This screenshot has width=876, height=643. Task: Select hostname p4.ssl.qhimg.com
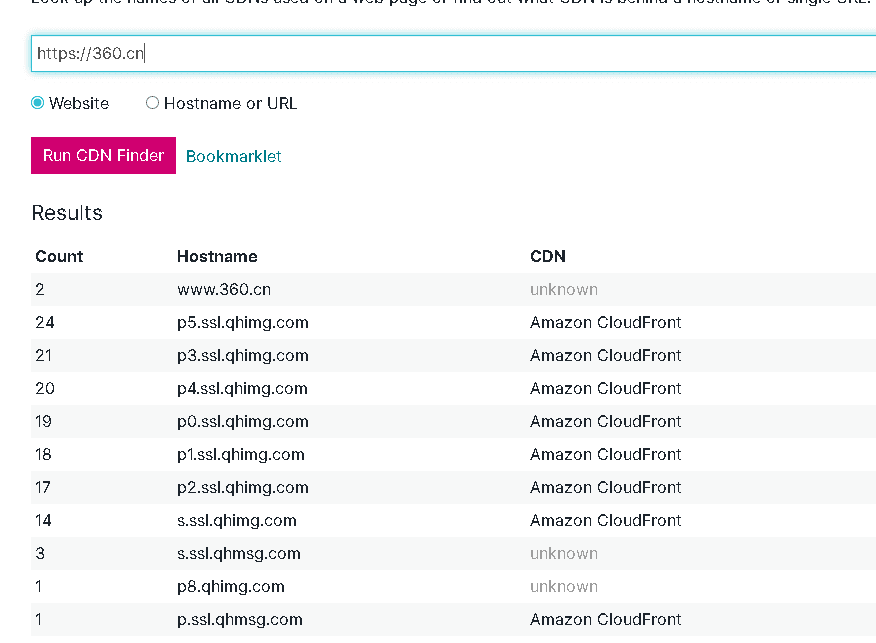(x=242, y=388)
